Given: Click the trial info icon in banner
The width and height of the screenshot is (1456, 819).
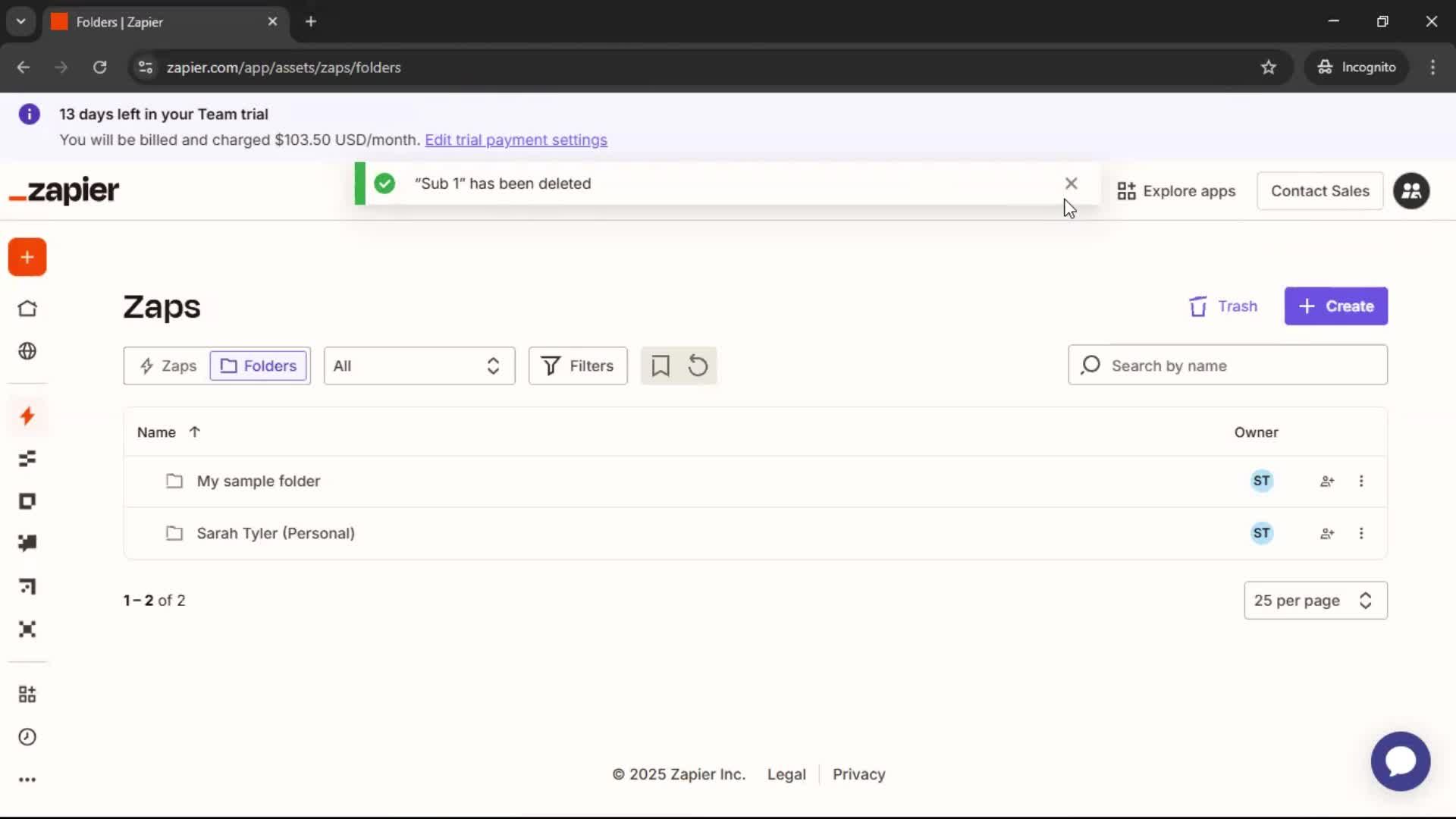Looking at the screenshot, I should tap(29, 115).
